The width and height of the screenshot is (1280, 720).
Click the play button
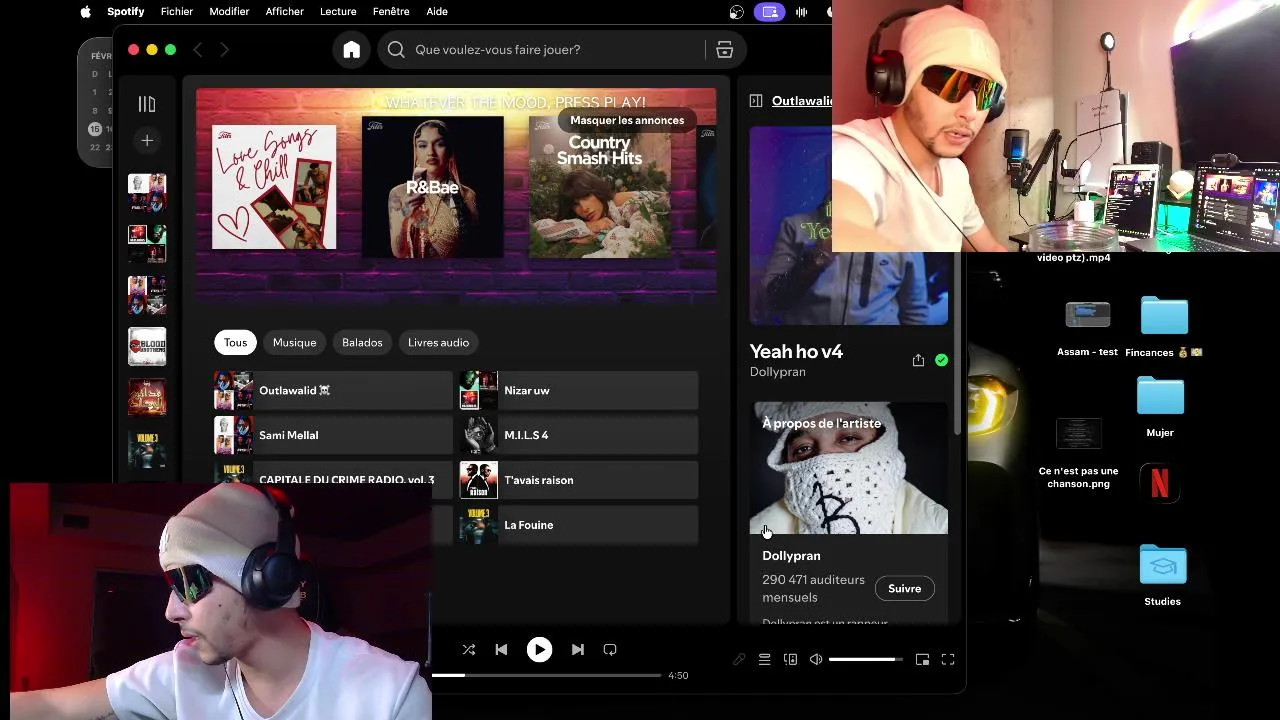[539, 650]
